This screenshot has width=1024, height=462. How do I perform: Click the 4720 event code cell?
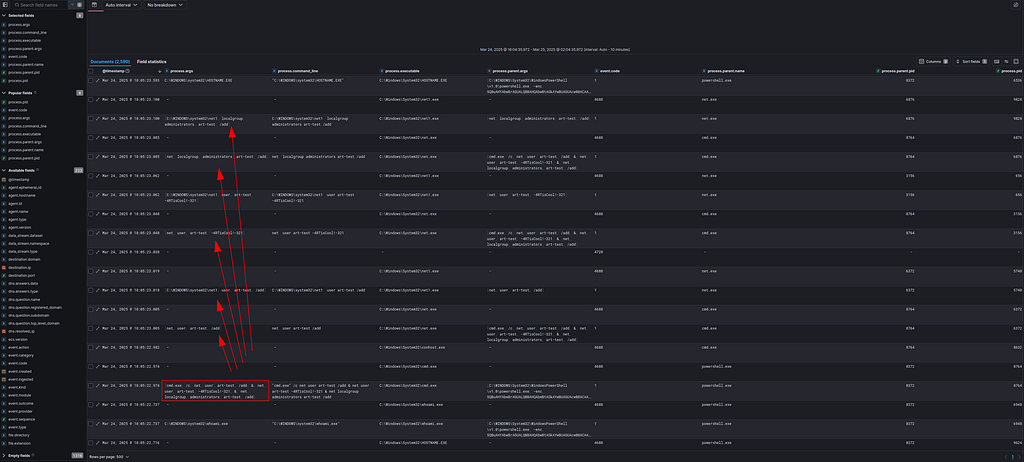[598, 252]
